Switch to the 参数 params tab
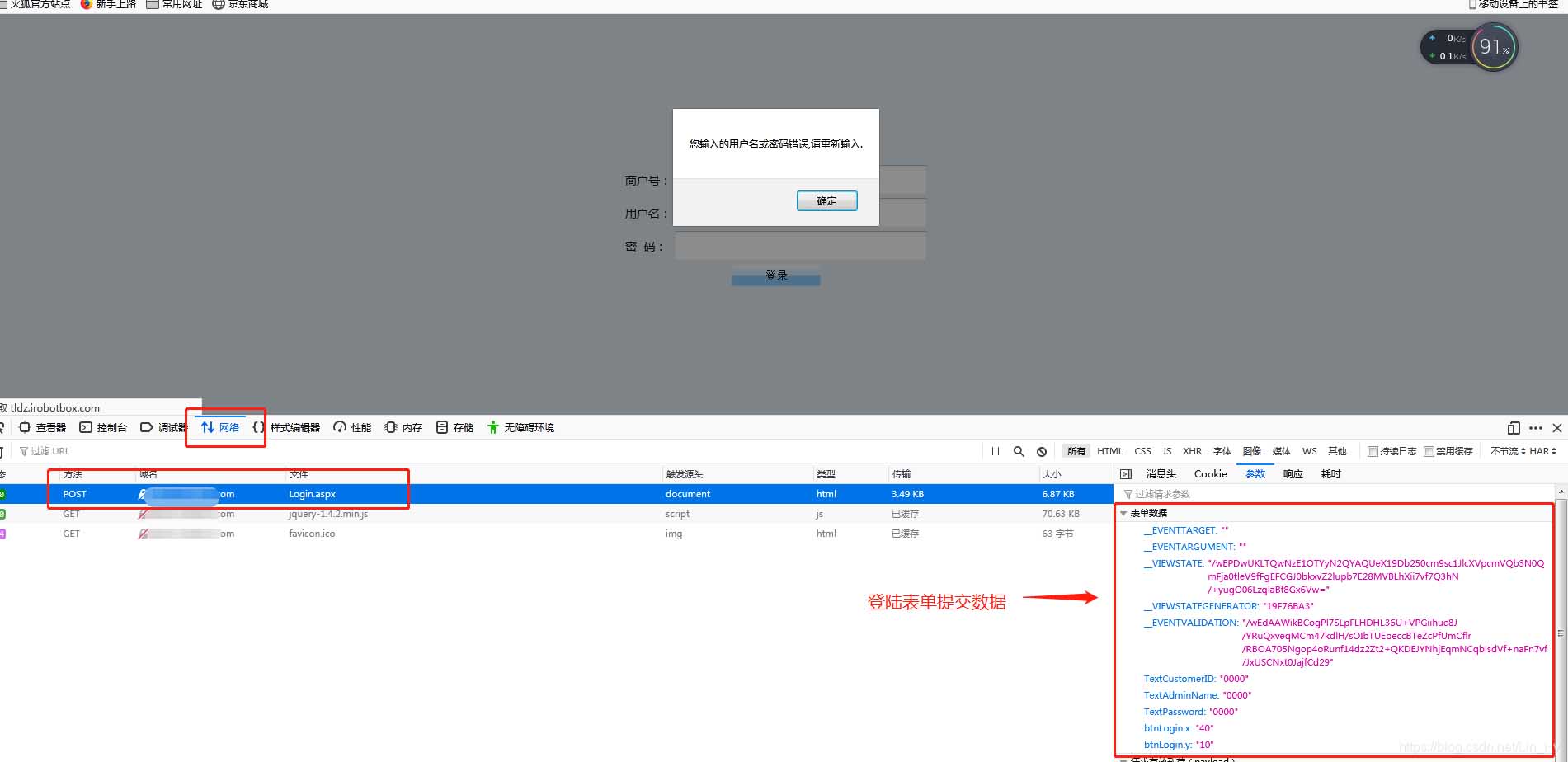Viewport: 1568px width, 762px height. tap(1255, 474)
